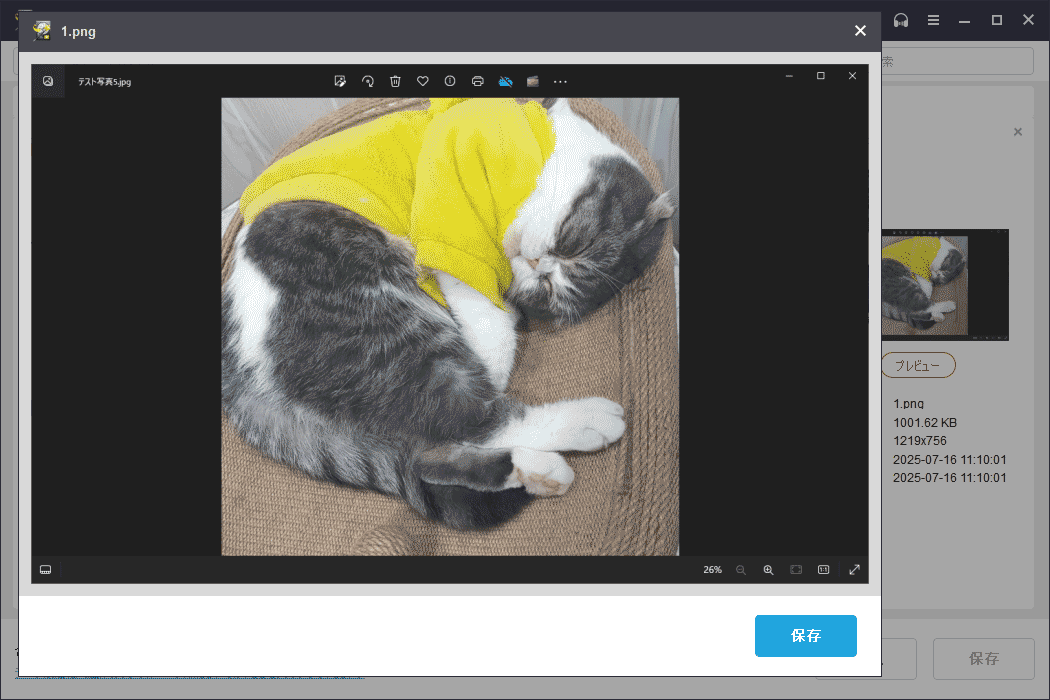Click the search input field
1050x700 pixels.
pos(955,61)
